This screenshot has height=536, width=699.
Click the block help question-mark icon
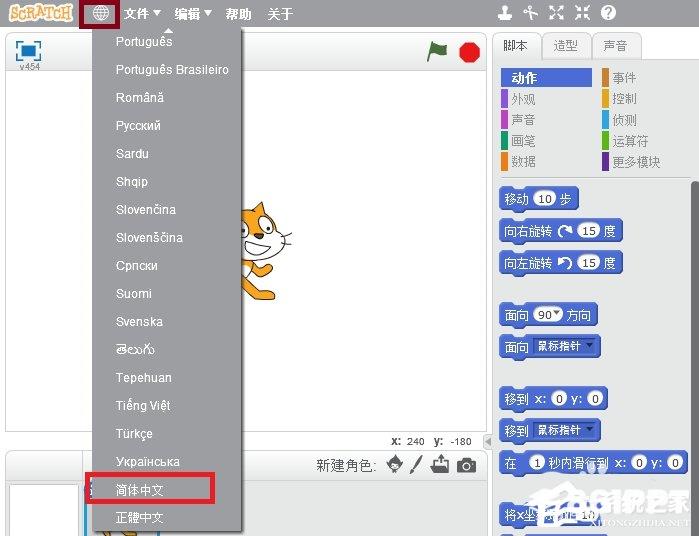coord(608,12)
